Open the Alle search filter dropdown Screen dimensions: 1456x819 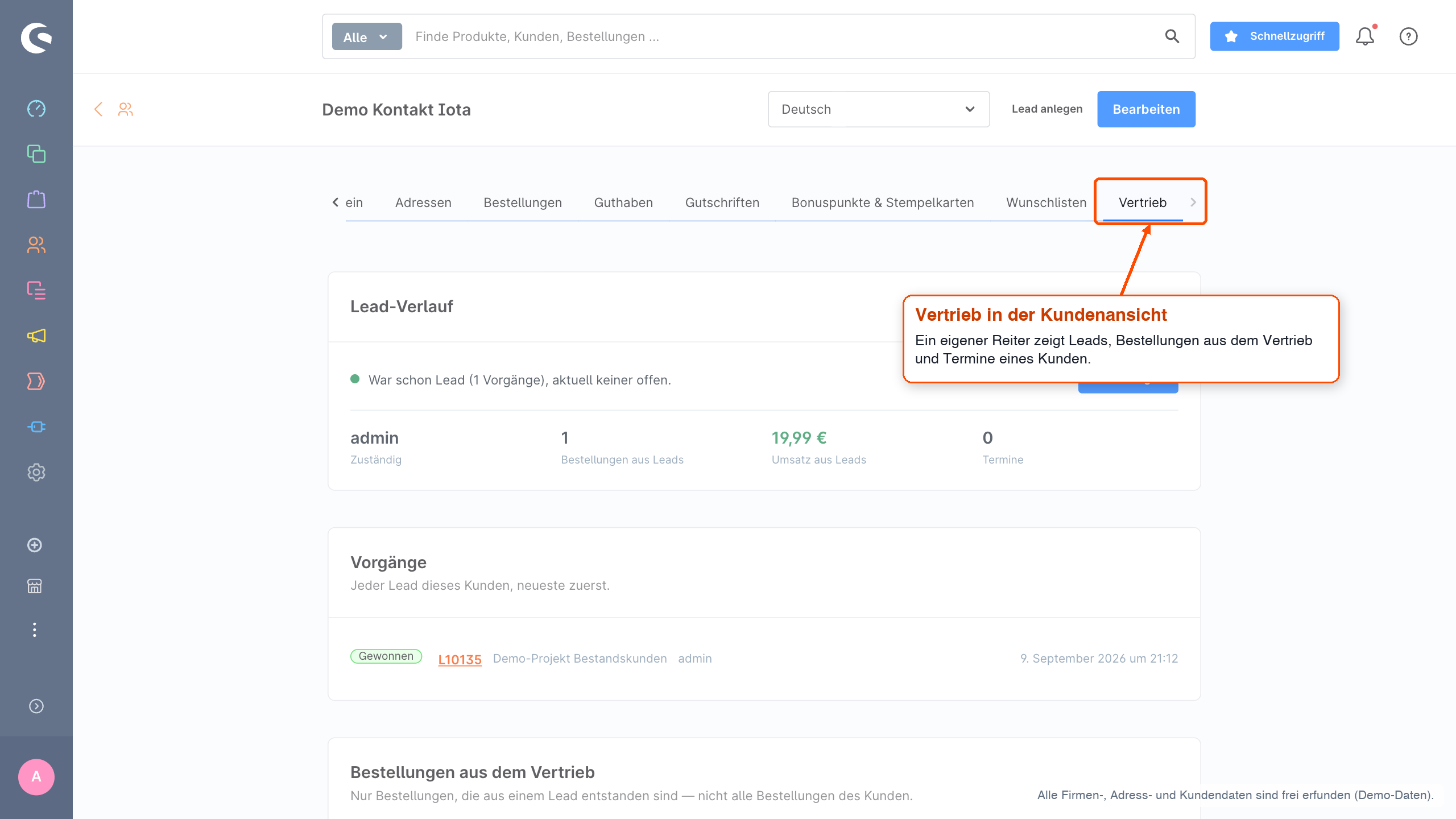(x=367, y=36)
